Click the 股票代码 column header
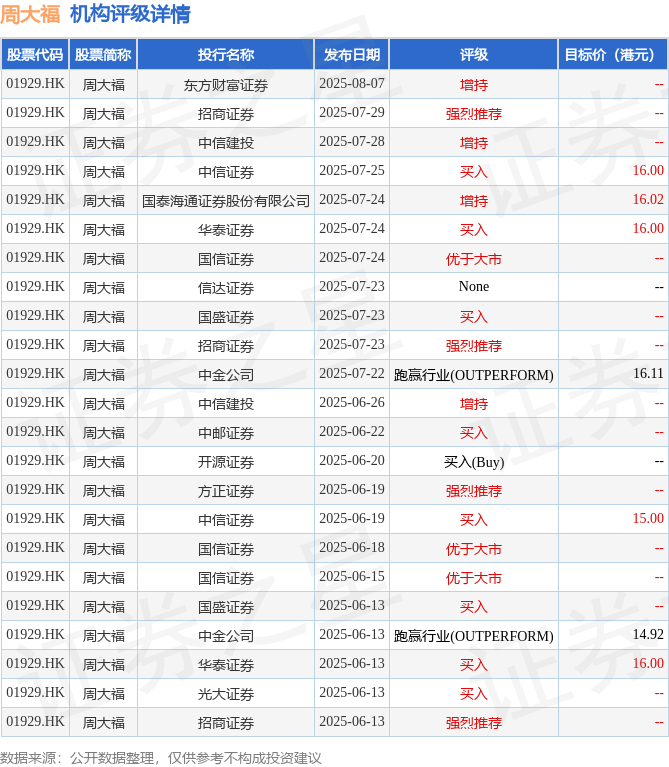Viewport: 669px width, 767px height. [35, 55]
